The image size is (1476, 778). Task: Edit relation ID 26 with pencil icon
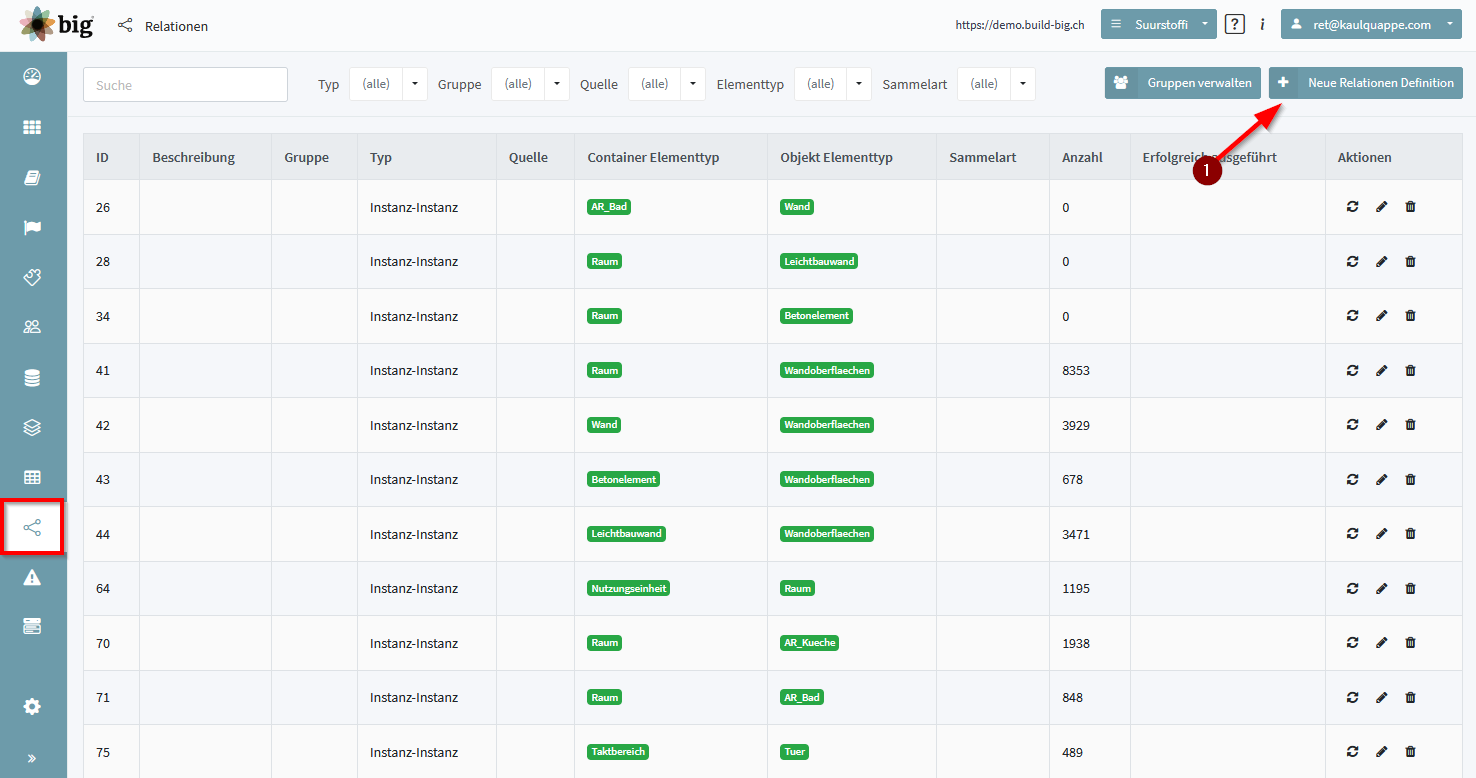[x=1381, y=207]
